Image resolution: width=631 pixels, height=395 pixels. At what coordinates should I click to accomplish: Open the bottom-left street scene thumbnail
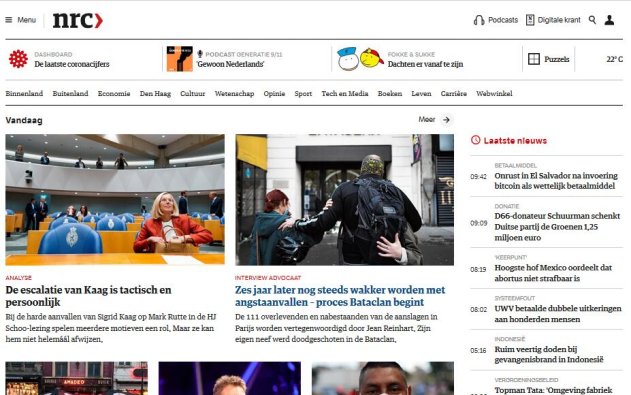76,378
